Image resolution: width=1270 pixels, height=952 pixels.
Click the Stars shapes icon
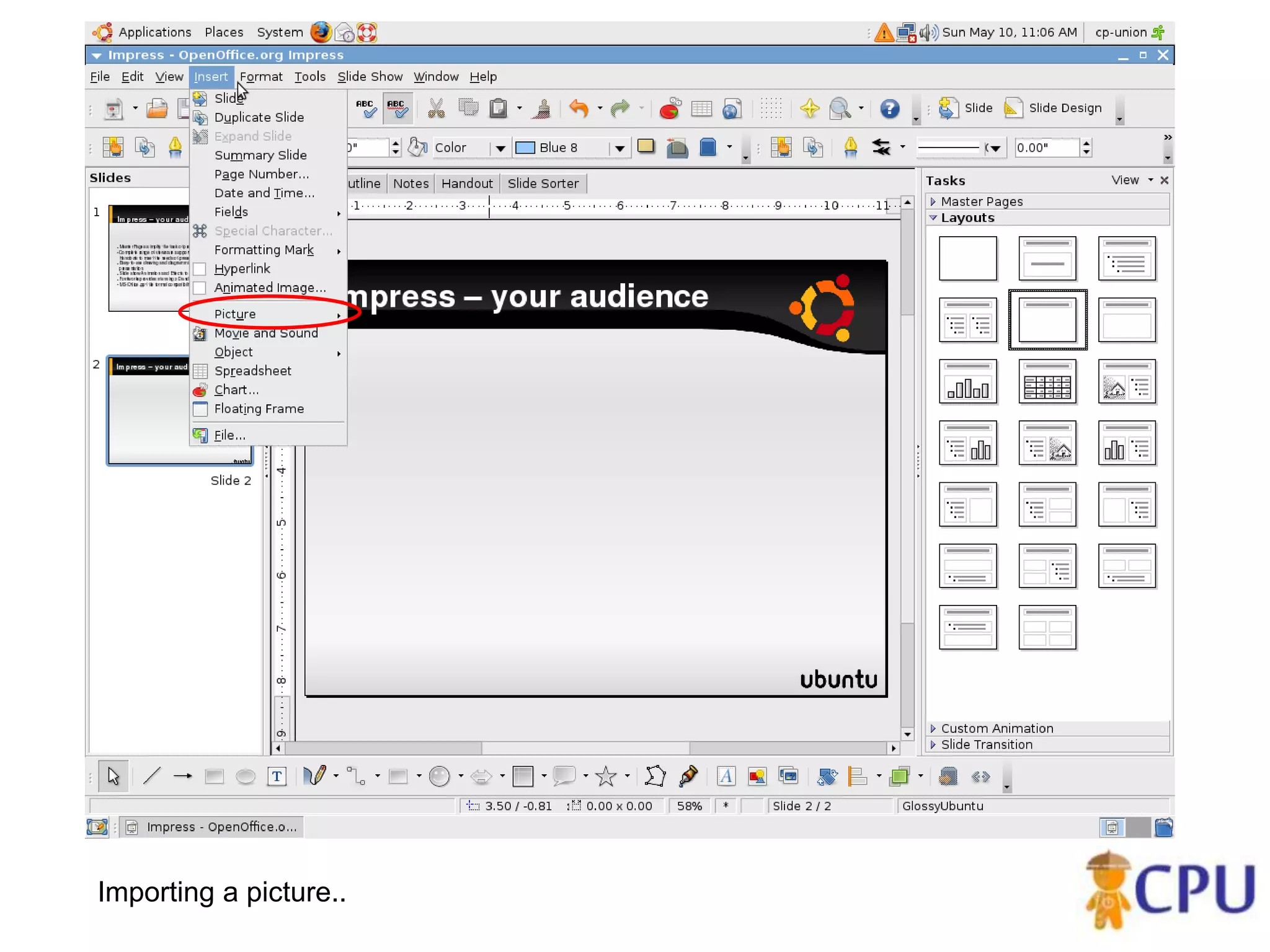606,776
